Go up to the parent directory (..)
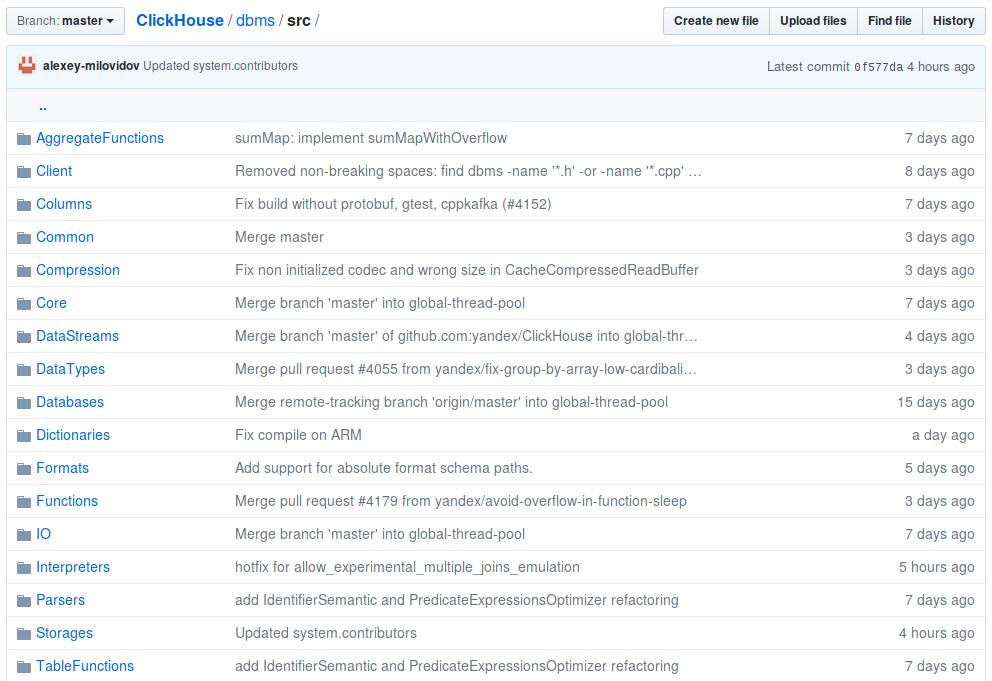992x681 pixels. pyautogui.click(x=43, y=106)
